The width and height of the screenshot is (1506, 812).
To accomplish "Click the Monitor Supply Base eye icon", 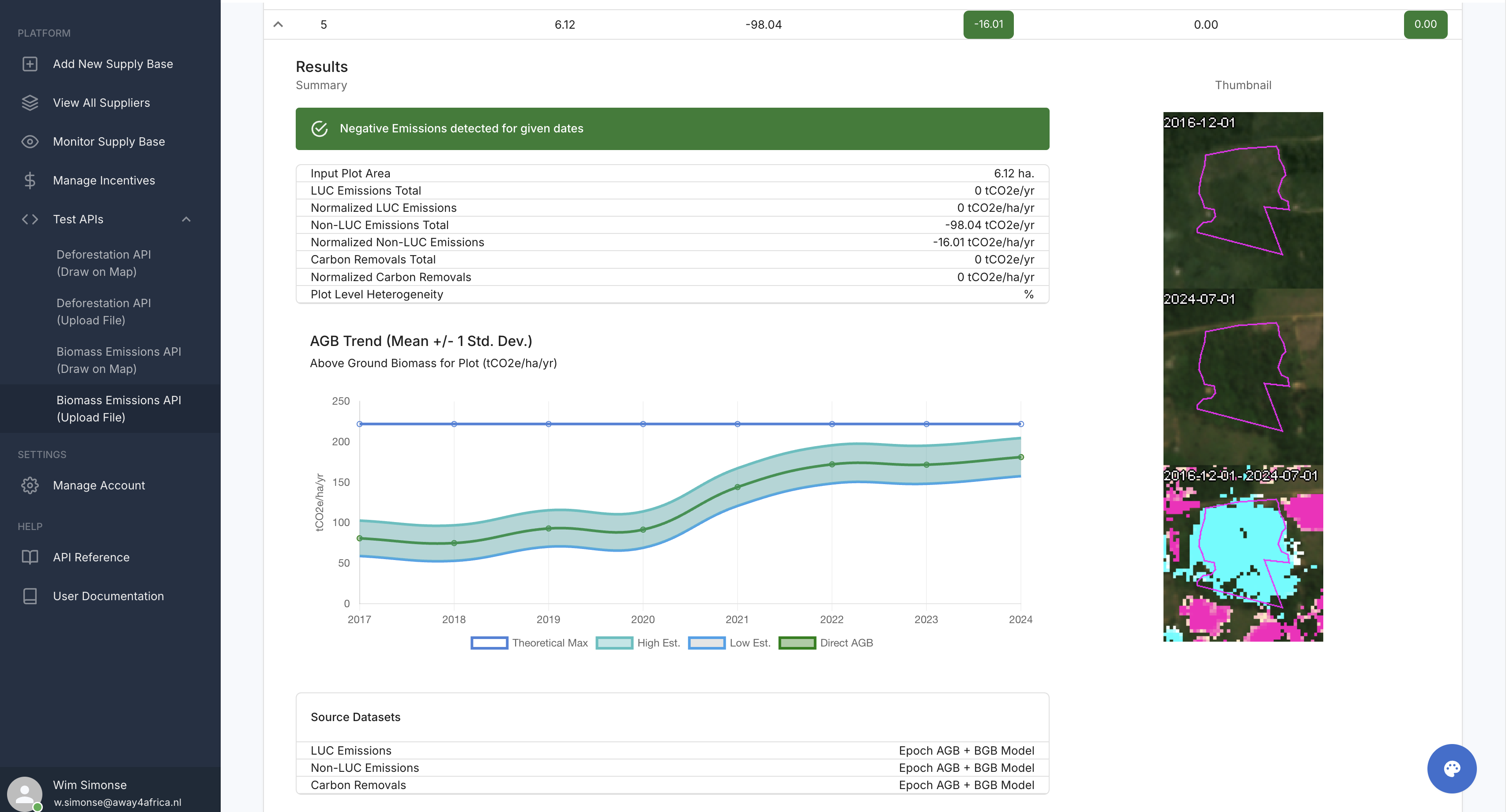I will point(30,142).
